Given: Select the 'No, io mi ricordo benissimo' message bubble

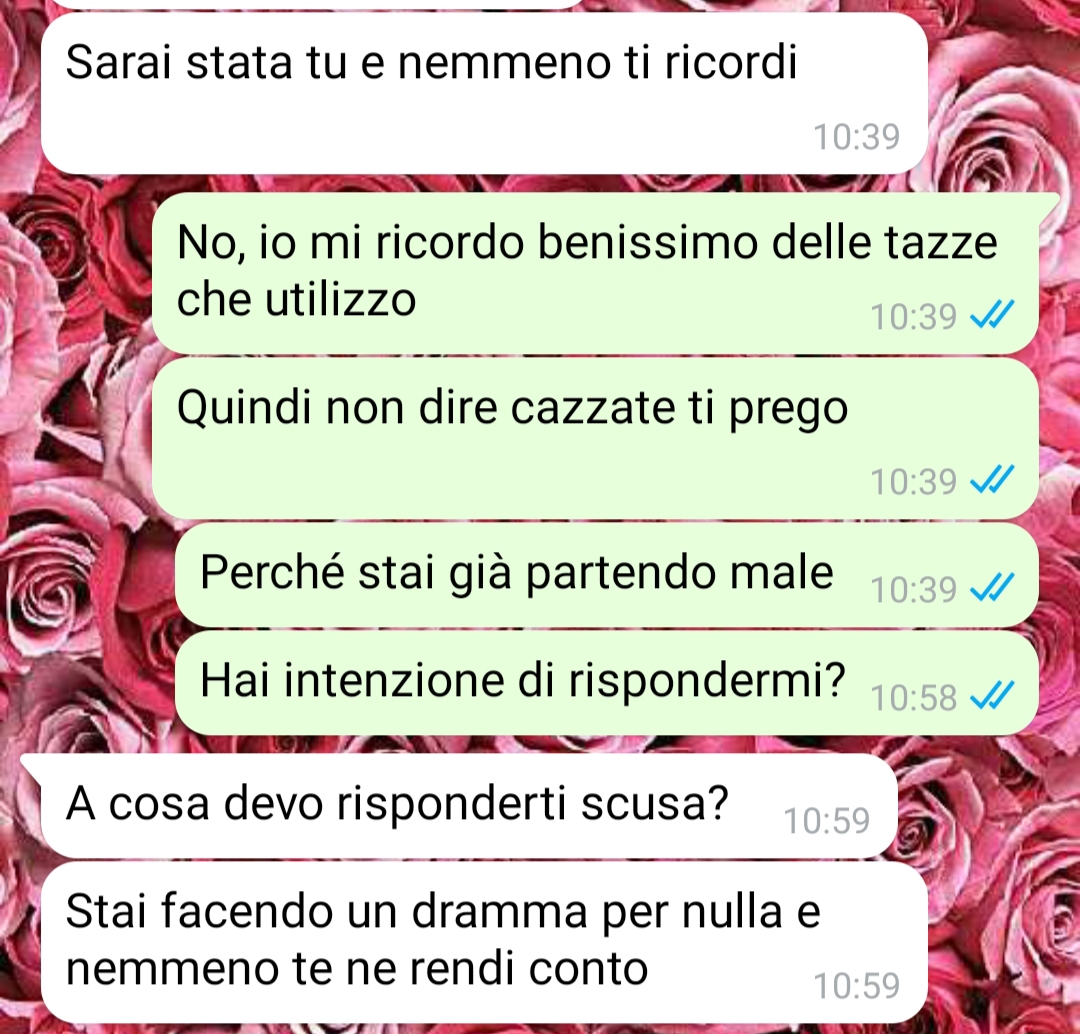Looking at the screenshot, I should click(595, 273).
